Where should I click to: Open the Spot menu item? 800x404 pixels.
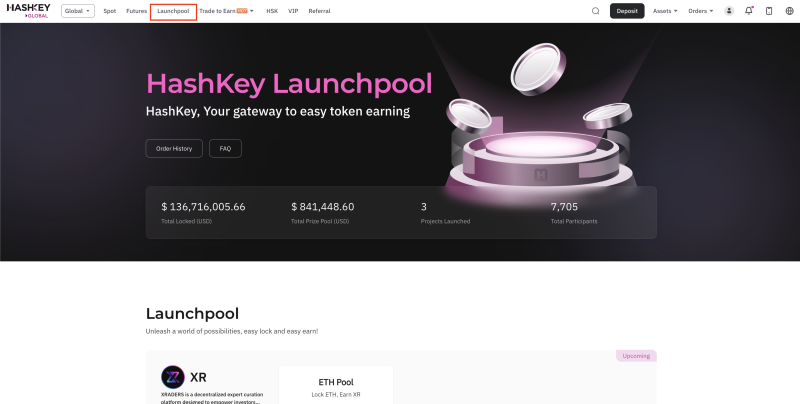click(110, 11)
